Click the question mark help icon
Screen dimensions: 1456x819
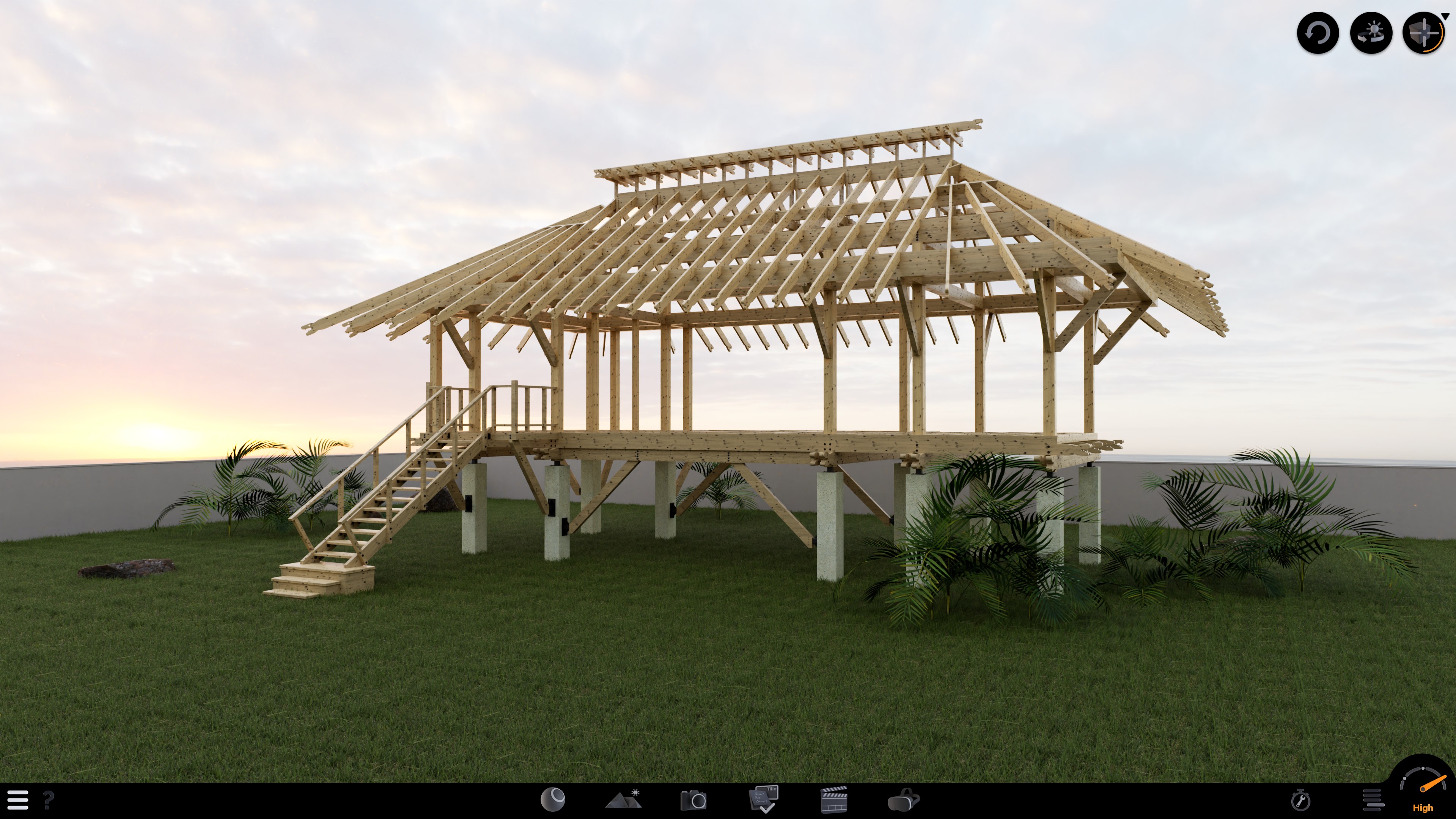click(x=49, y=800)
